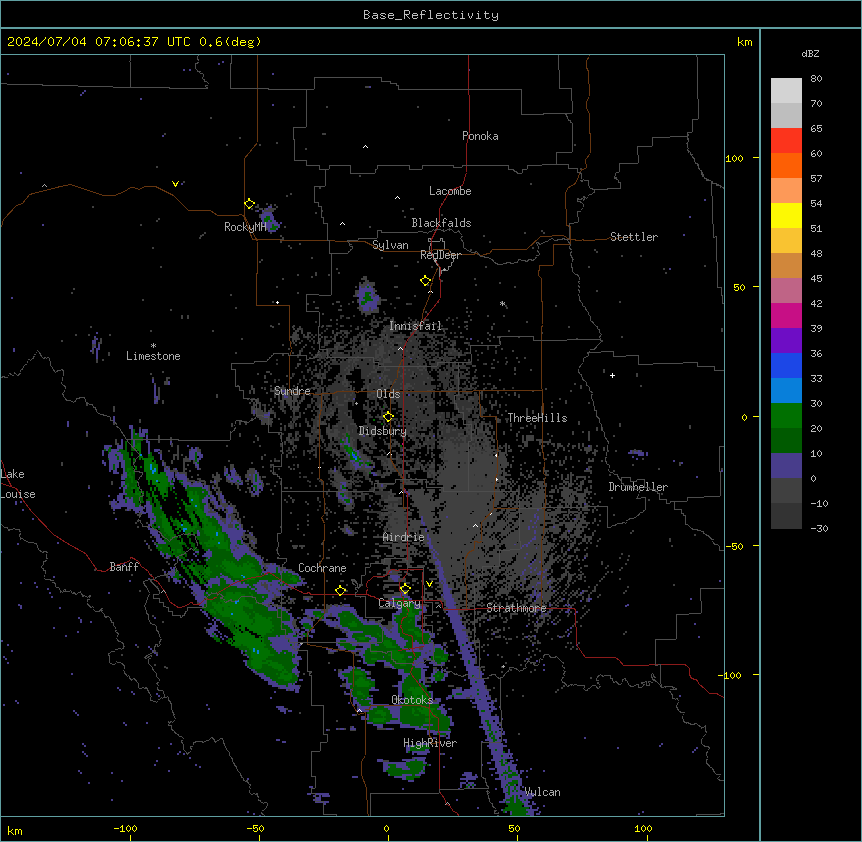Click the 65 value on the dBZ legend

click(816, 129)
